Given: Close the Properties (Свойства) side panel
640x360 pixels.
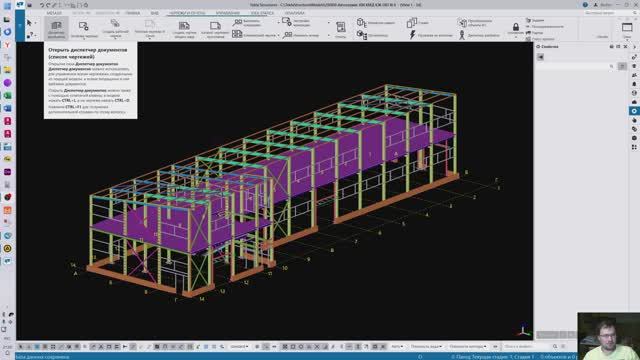Looking at the screenshot, I should coord(625,47).
